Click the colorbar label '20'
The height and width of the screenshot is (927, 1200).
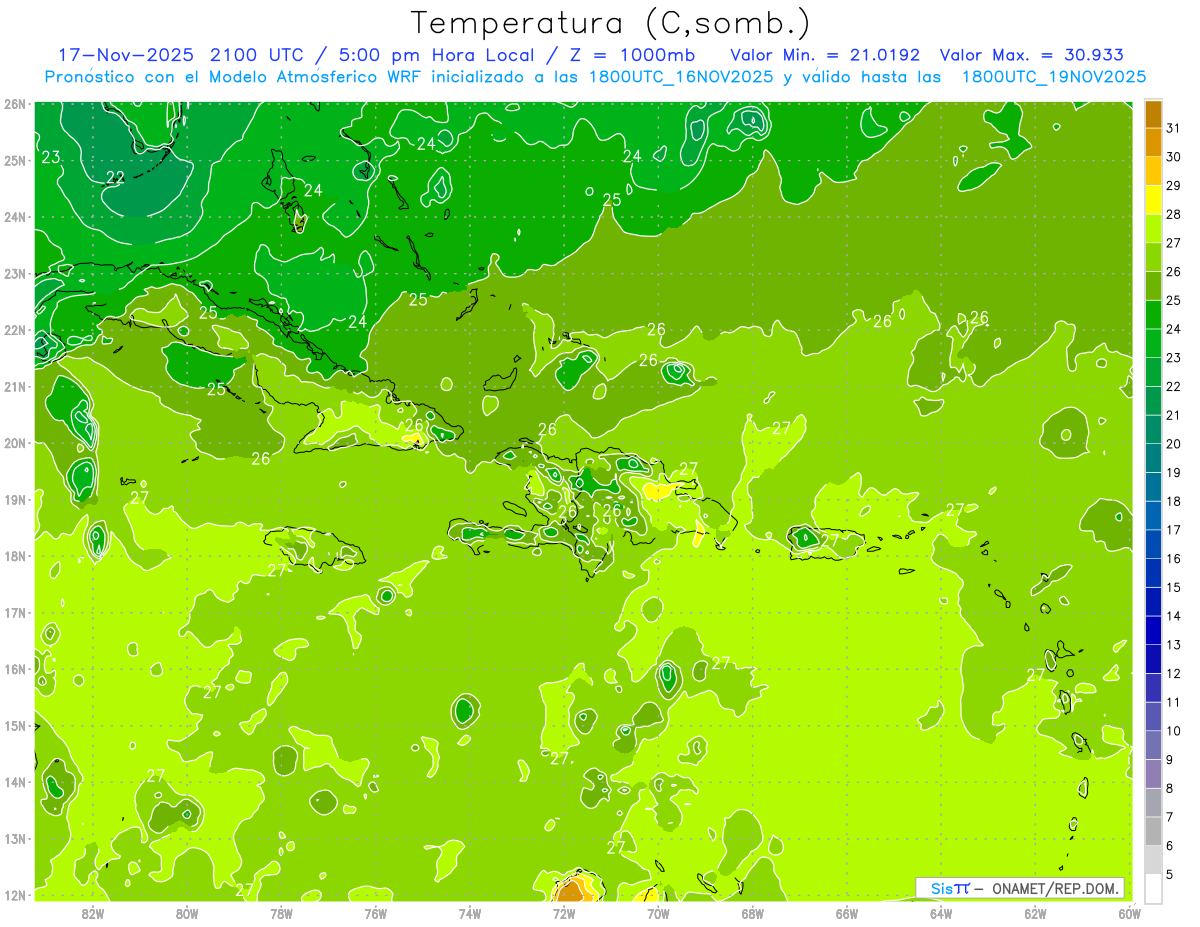click(x=1174, y=444)
